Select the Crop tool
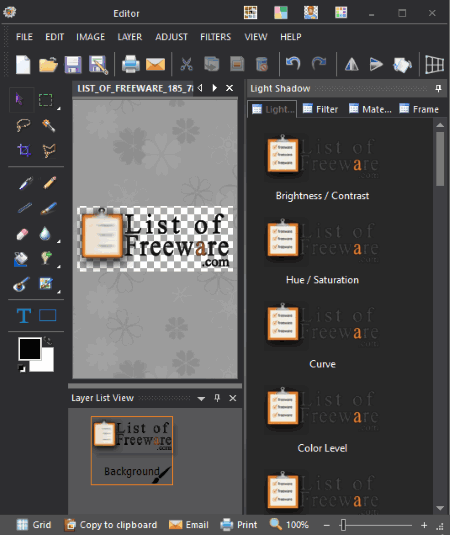The image size is (450, 535). pyautogui.click(x=24, y=150)
